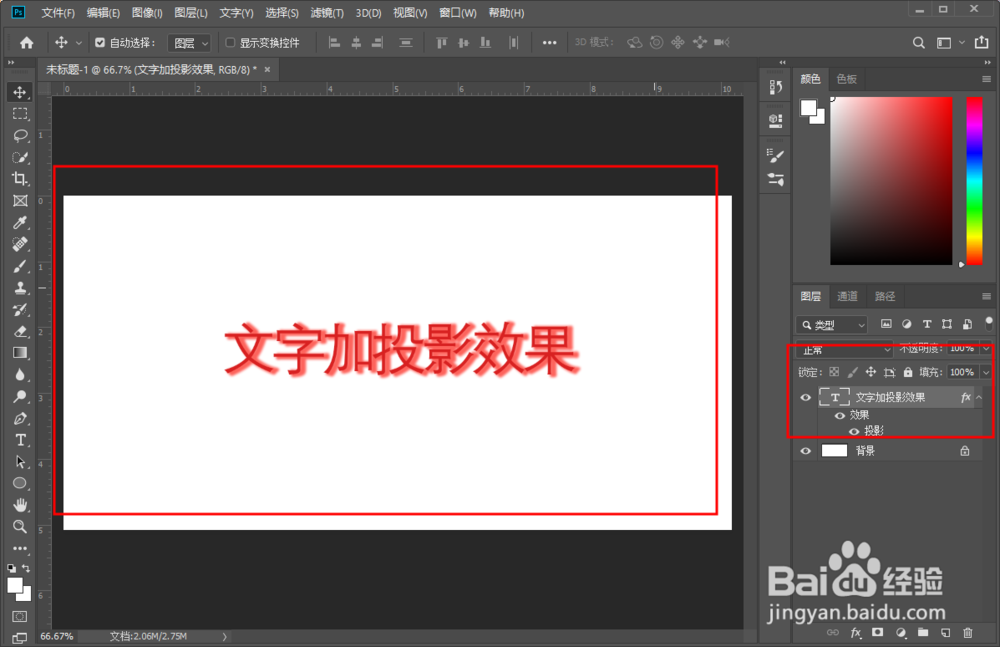The width and height of the screenshot is (1000, 647).
Task: Select the Clone Stamp tool
Action: pos(20,288)
